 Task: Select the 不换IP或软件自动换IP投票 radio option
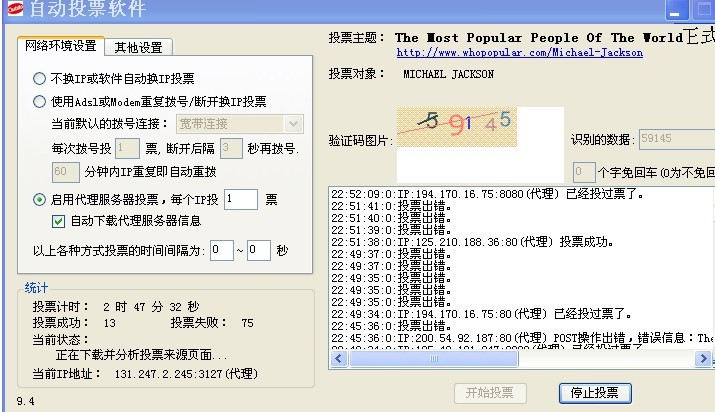[40, 78]
